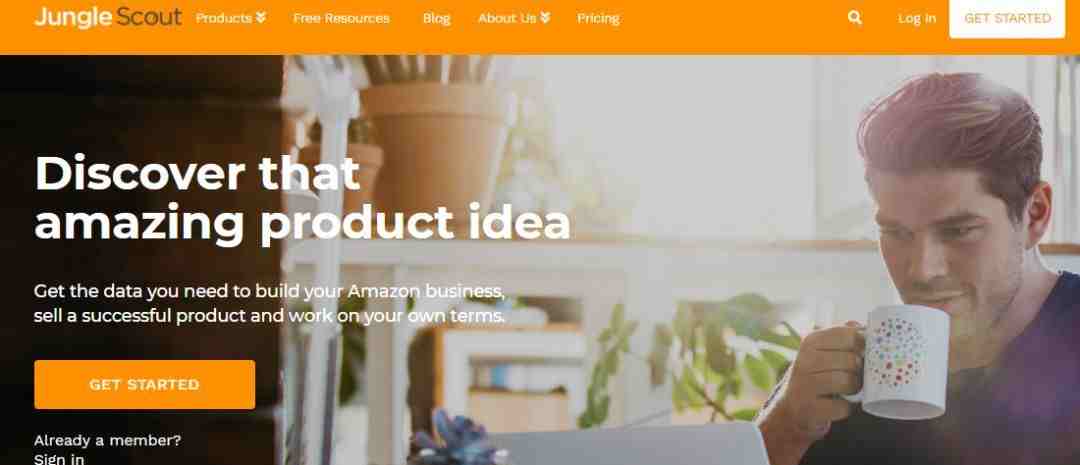Open the search magnifier icon

pyautogui.click(x=855, y=18)
